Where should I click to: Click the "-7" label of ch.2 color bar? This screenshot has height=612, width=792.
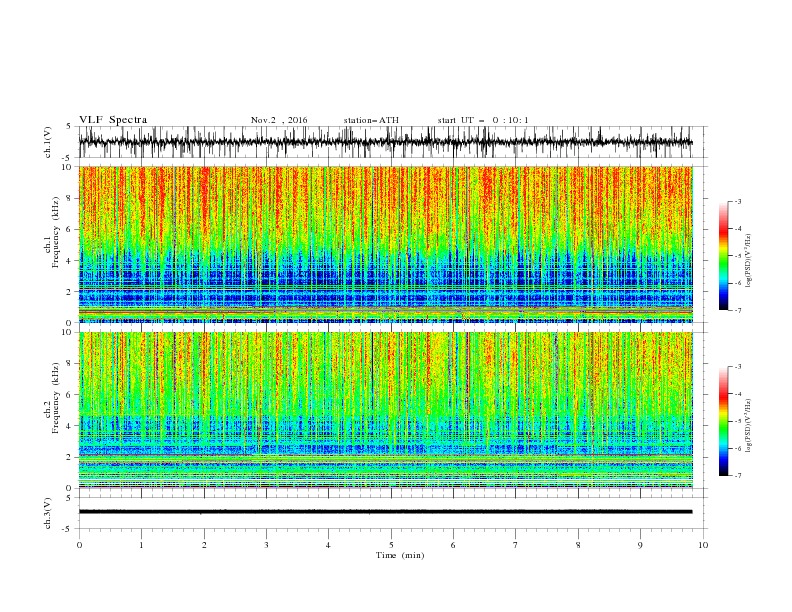pyautogui.click(x=737, y=476)
